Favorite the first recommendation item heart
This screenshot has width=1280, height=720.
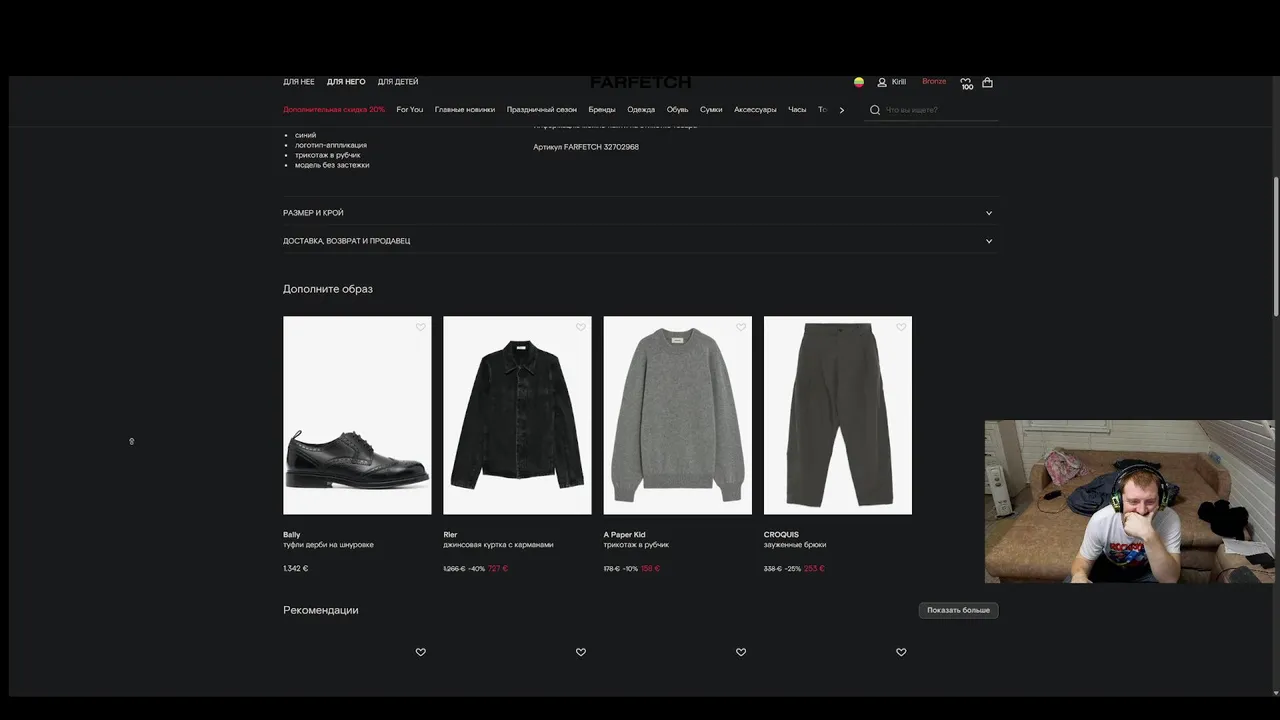click(x=421, y=652)
